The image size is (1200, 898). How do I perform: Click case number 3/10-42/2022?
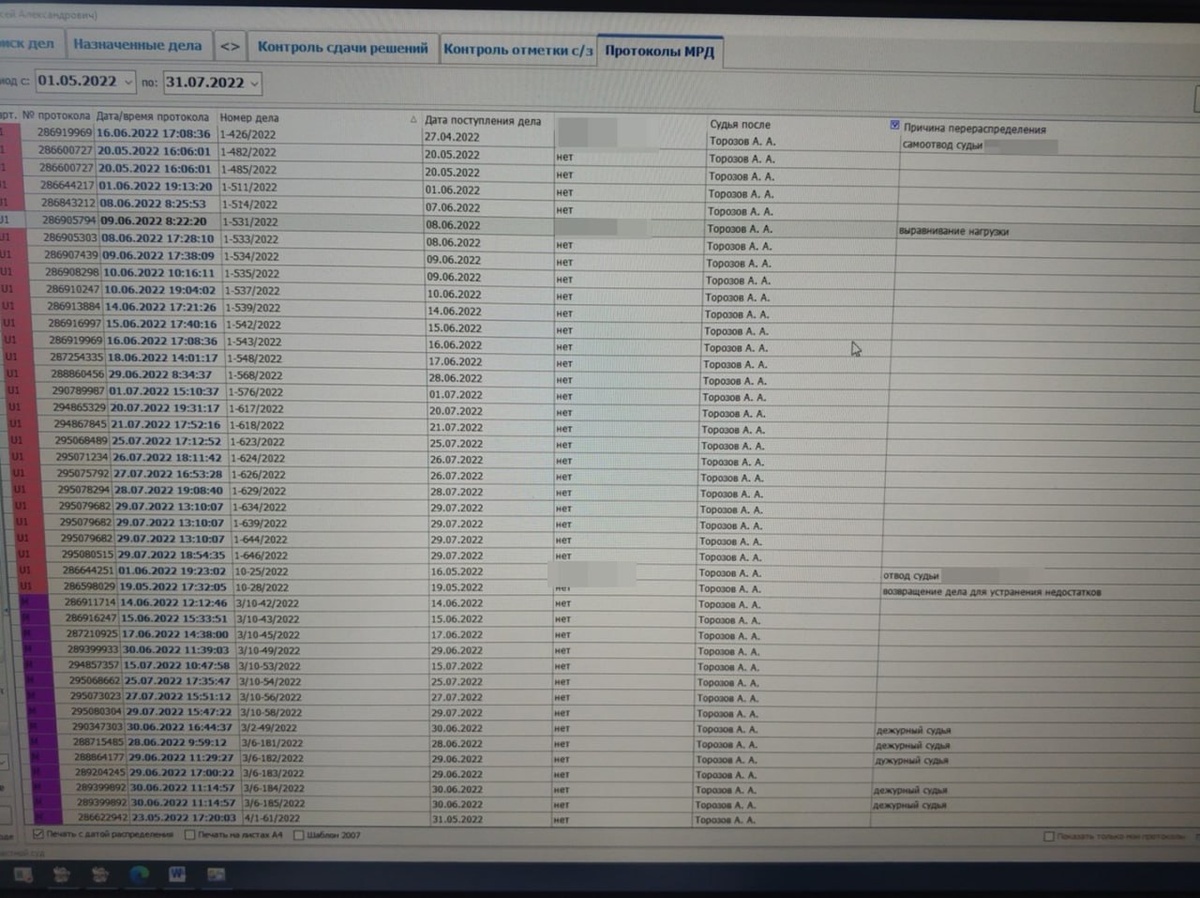coord(269,603)
